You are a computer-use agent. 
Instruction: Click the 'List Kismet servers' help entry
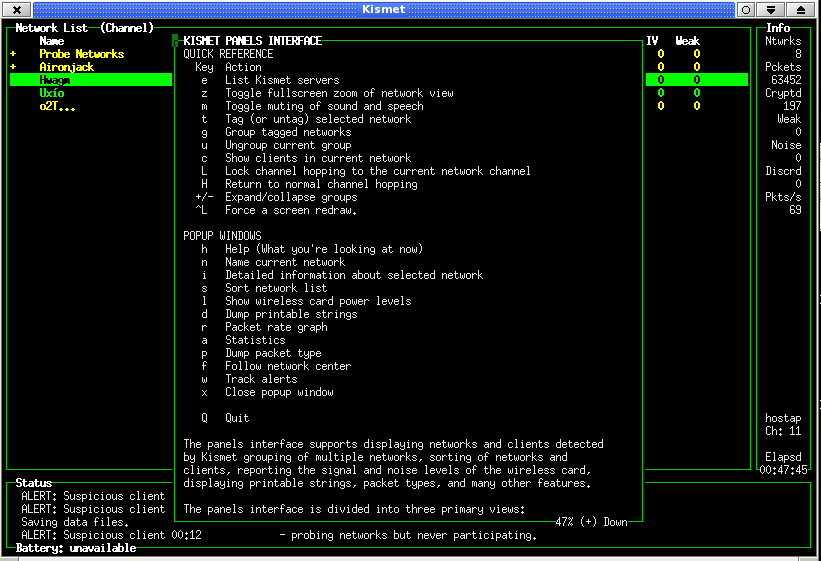click(281, 80)
